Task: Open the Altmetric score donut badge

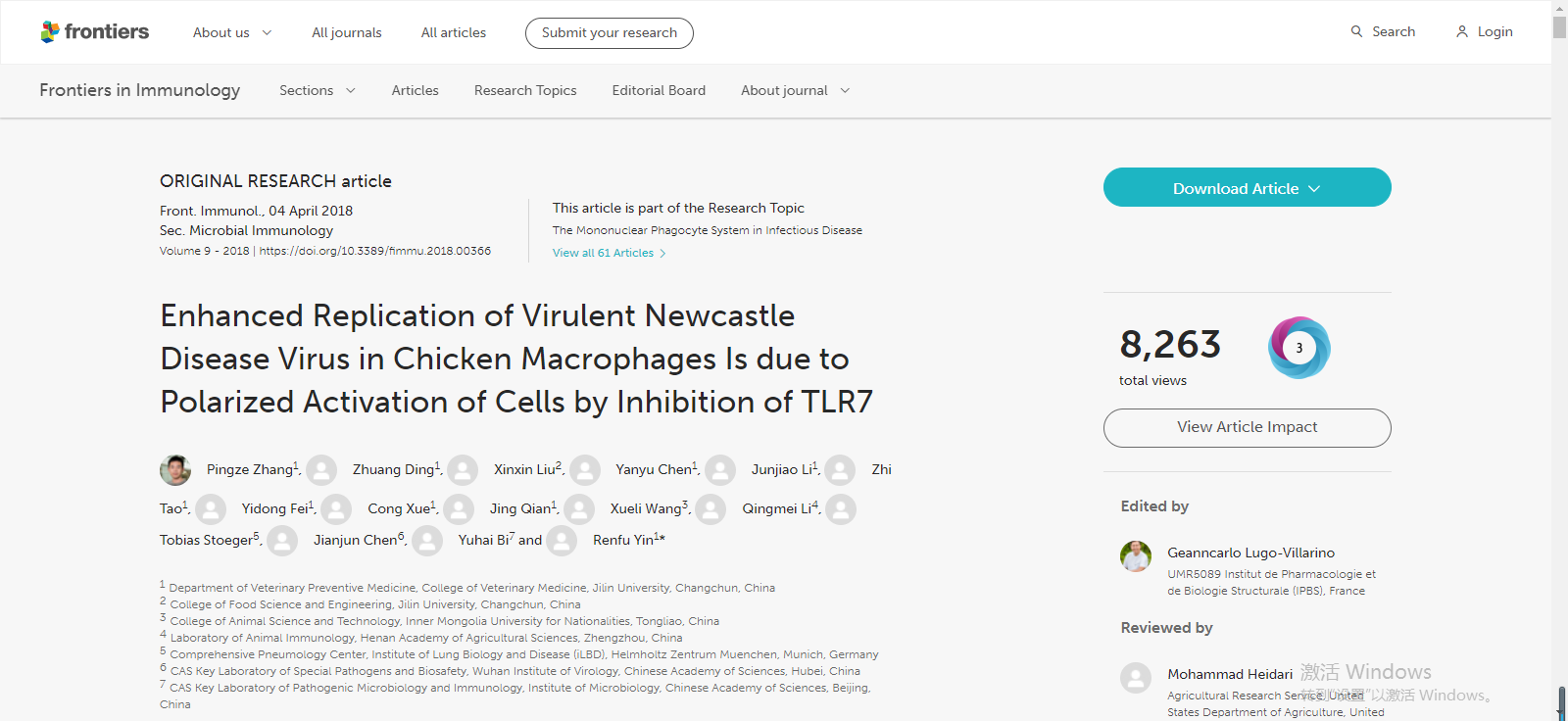Action: click(x=1298, y=348)
